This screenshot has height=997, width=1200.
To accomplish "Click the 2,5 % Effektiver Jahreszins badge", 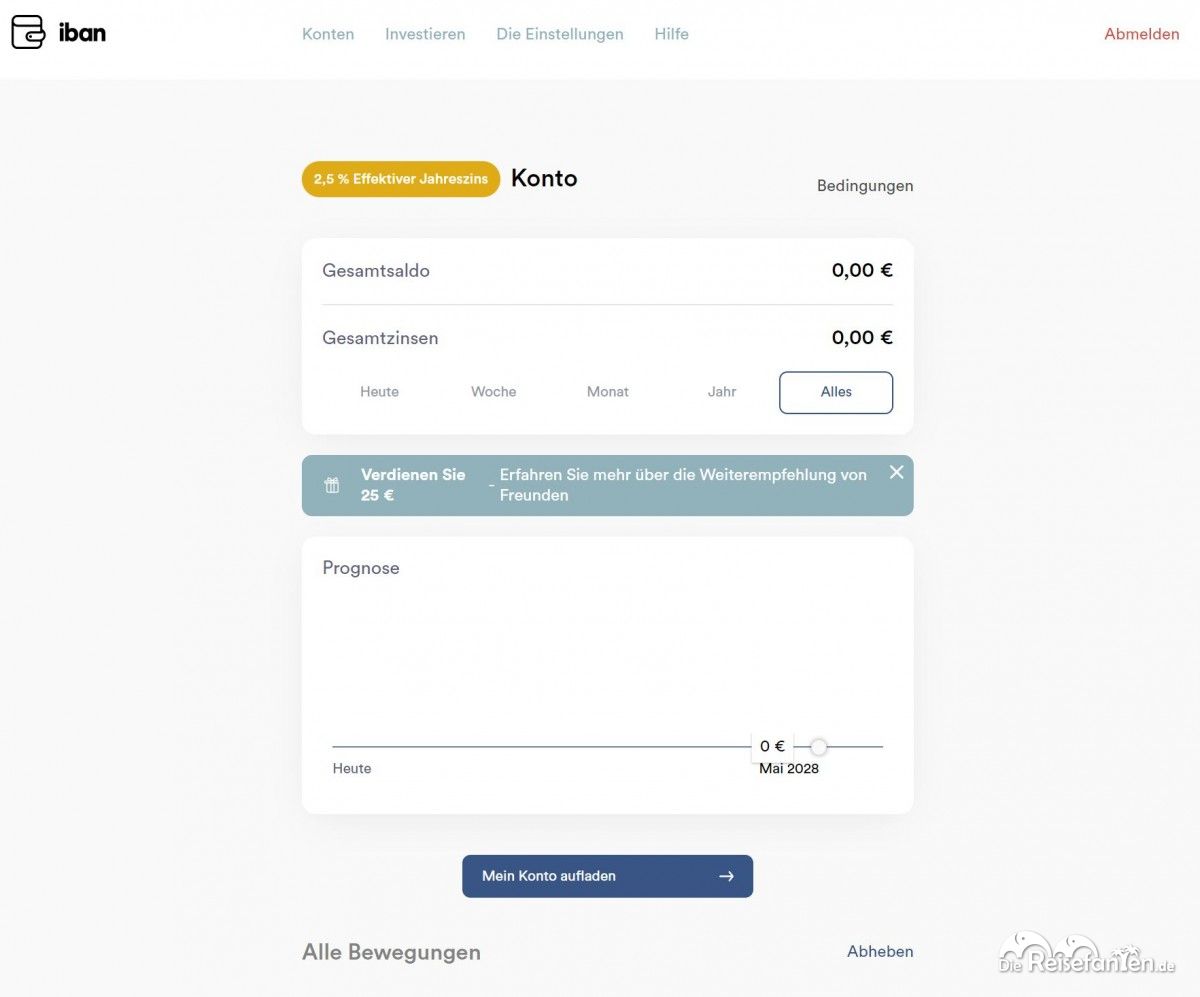I will [x=401, y=179].
